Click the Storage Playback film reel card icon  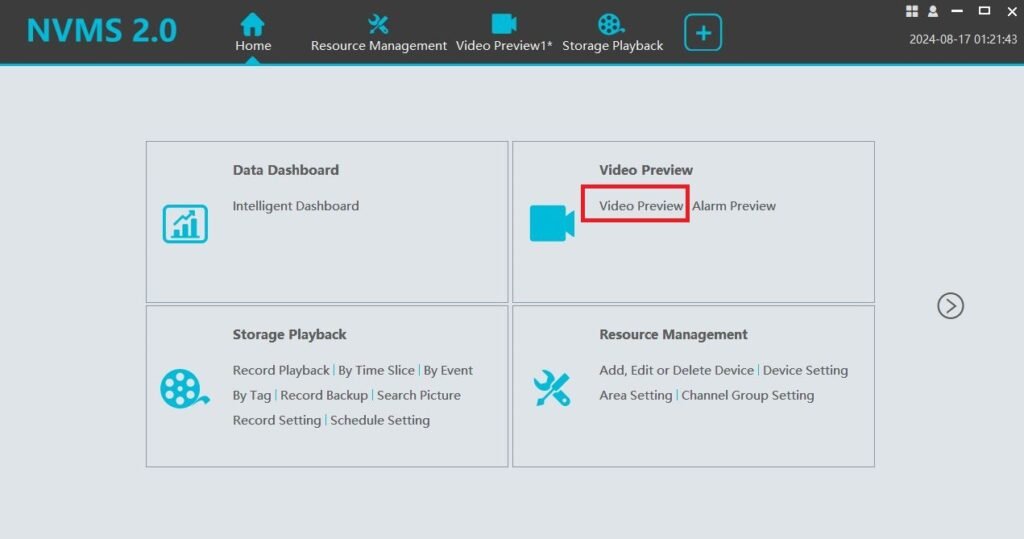[x=185, y=389]
